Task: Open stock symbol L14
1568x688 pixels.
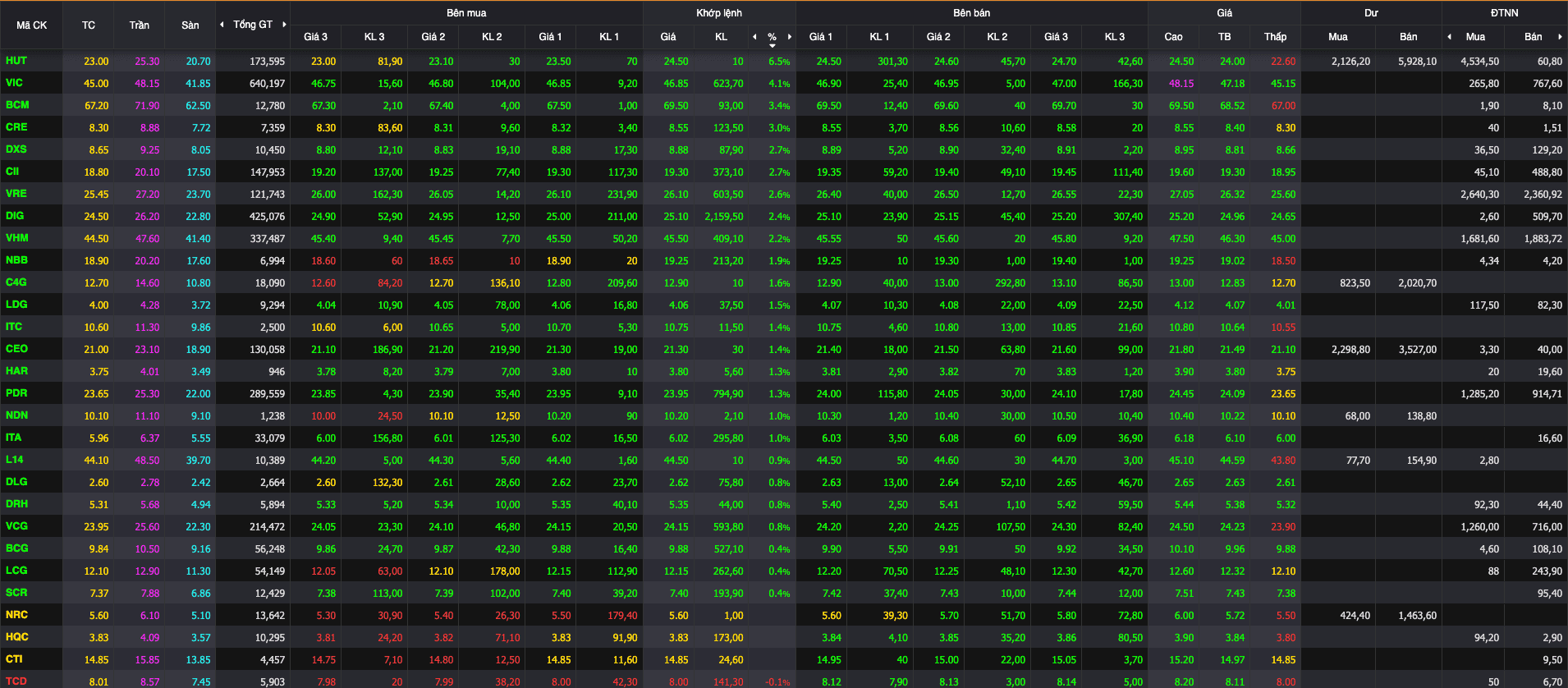Action: (15, 460)
